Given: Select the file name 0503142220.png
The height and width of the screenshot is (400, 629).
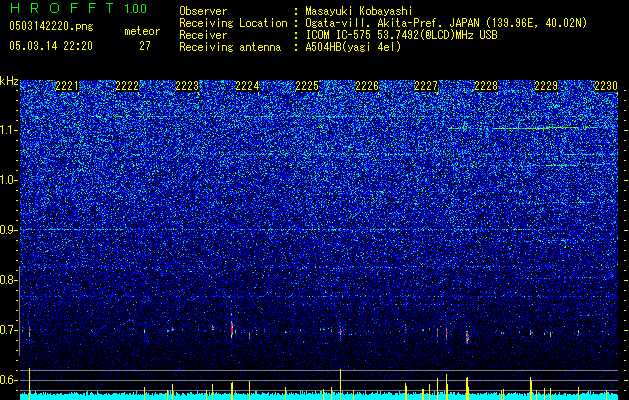Looking at the screenshot, I should [51, 26].
